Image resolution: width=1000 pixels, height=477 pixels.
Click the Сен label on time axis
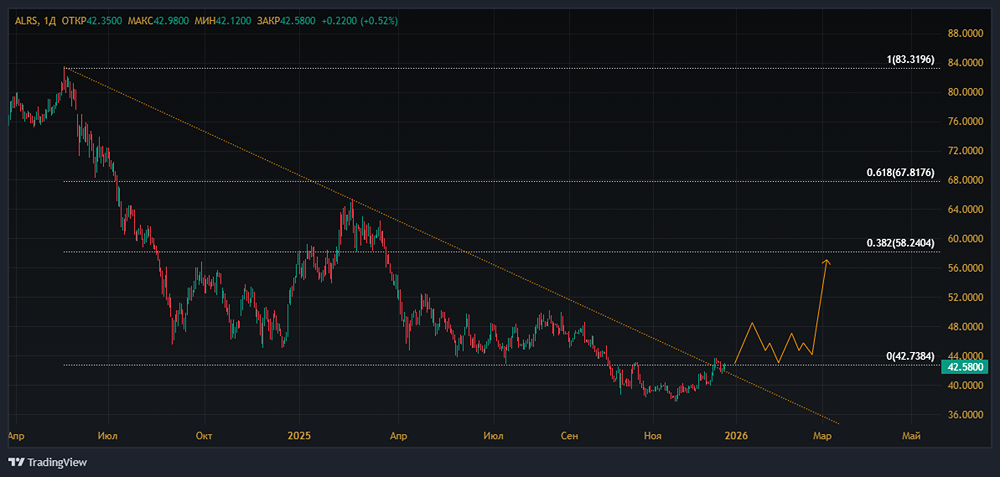coord(569,437)
